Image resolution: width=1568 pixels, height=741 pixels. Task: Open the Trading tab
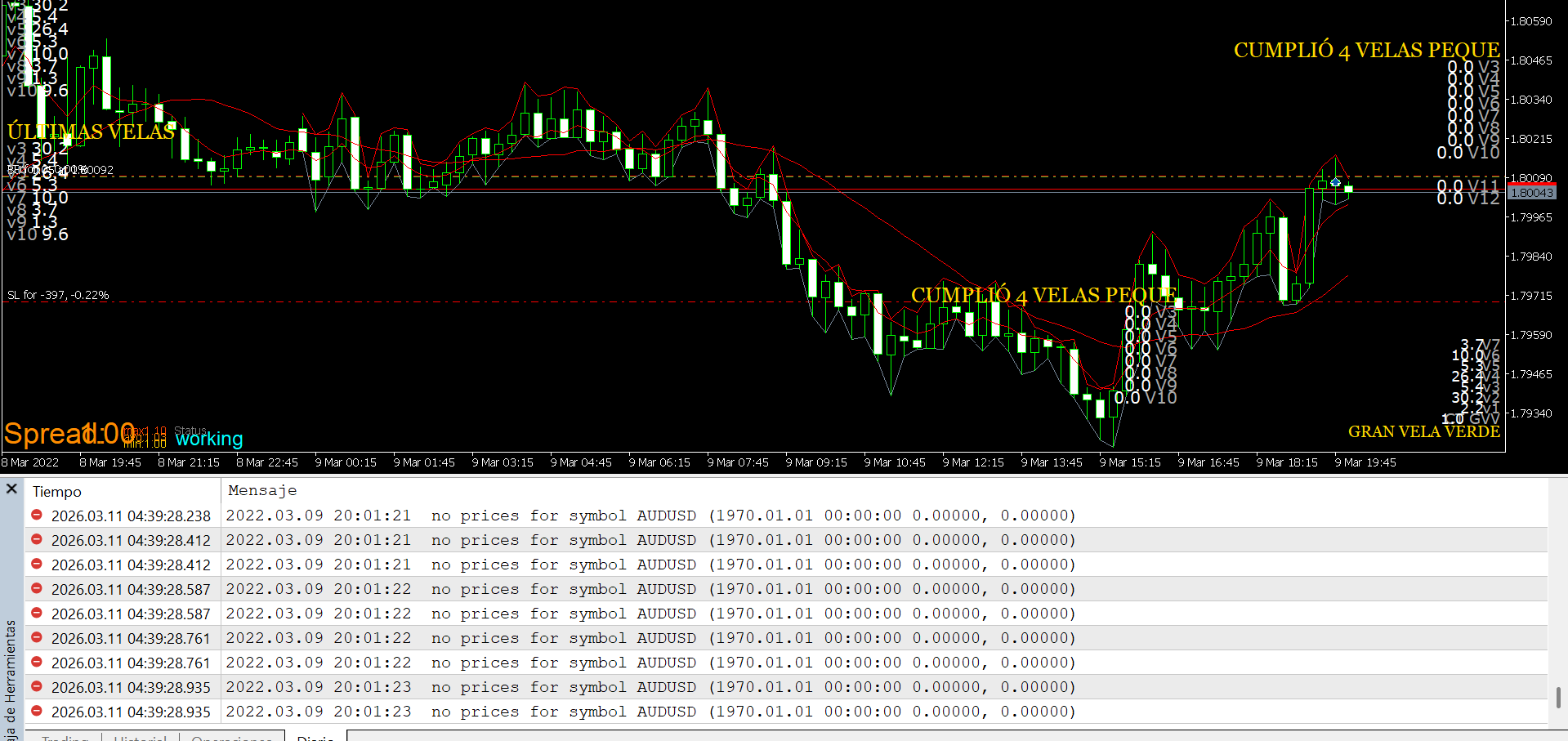(x=65, y=738)
